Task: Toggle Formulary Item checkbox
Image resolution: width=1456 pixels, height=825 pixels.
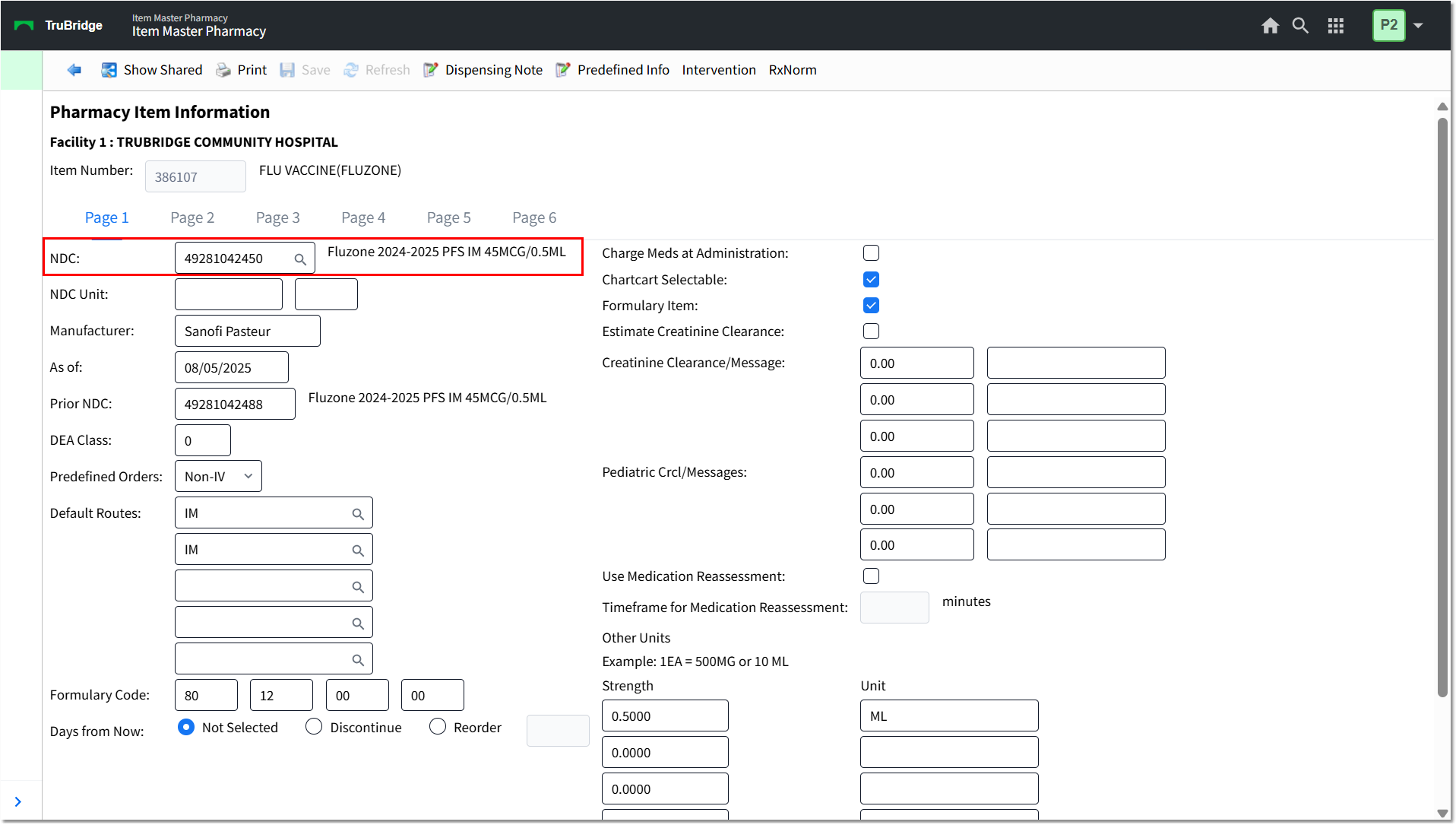Action: [x=871, y=306]
